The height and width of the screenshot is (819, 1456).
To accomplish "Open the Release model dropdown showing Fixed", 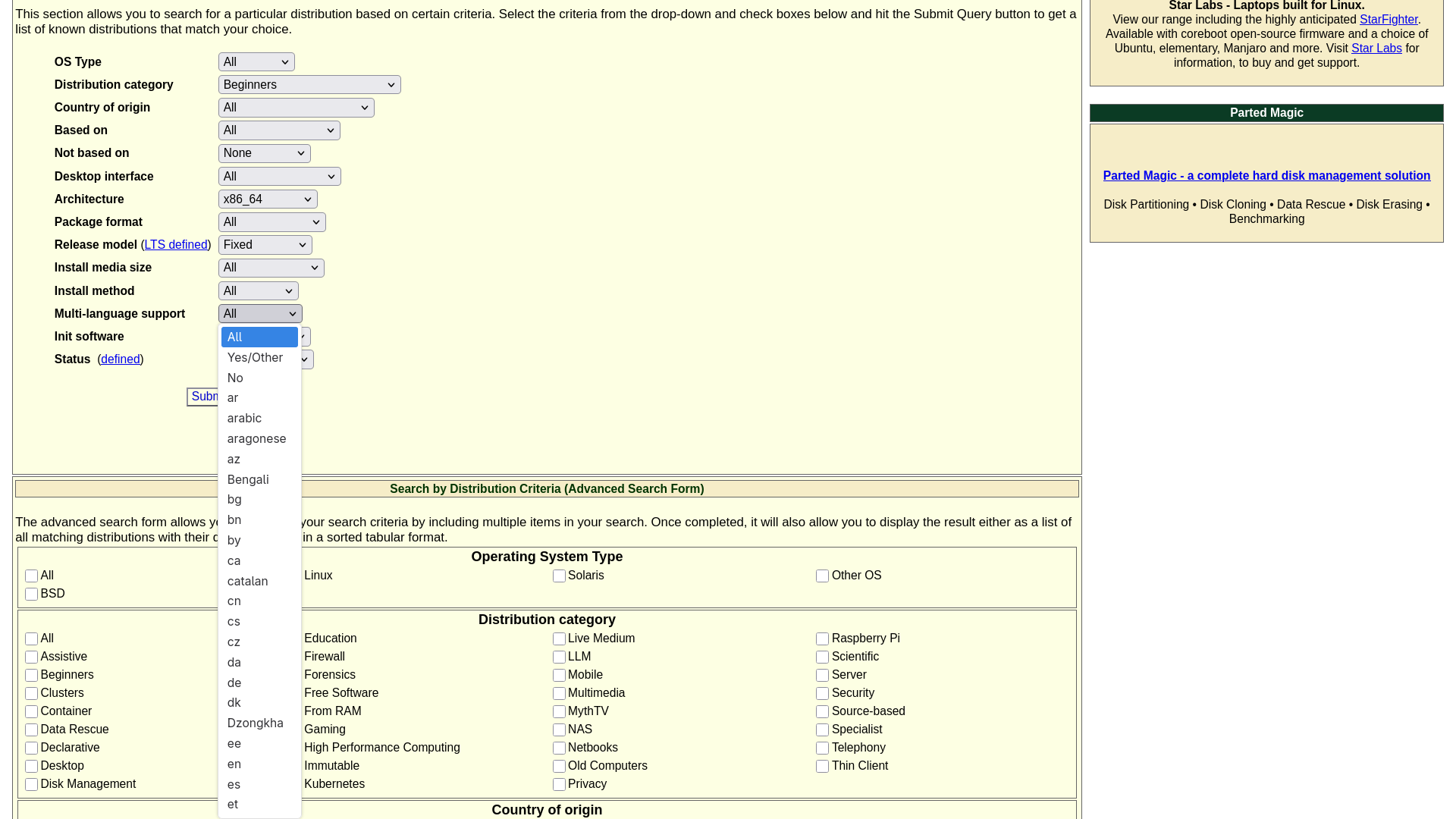I will pyautogui.click(x=265, y=244).
